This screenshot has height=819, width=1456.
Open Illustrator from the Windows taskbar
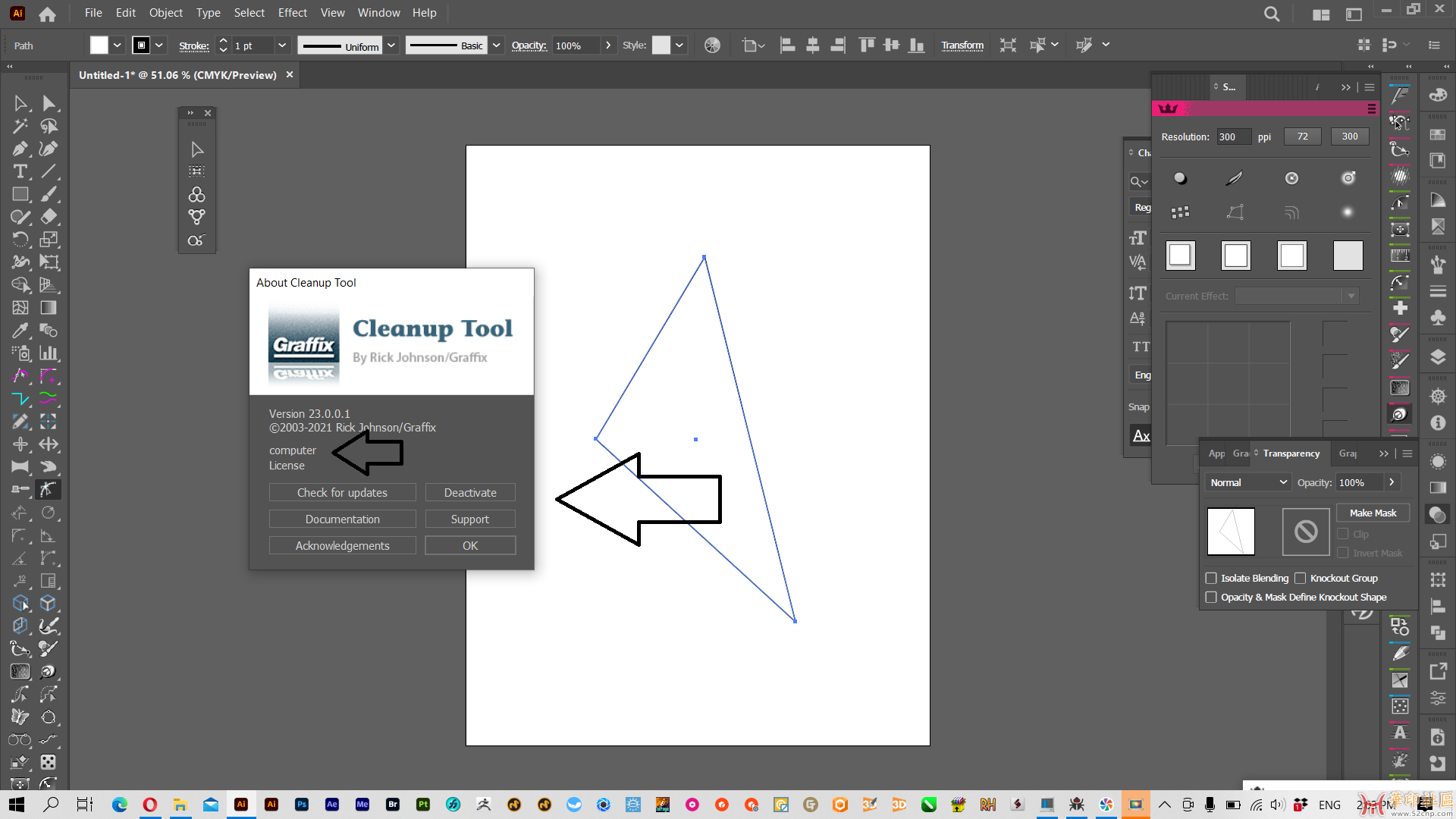pos(241,805)
